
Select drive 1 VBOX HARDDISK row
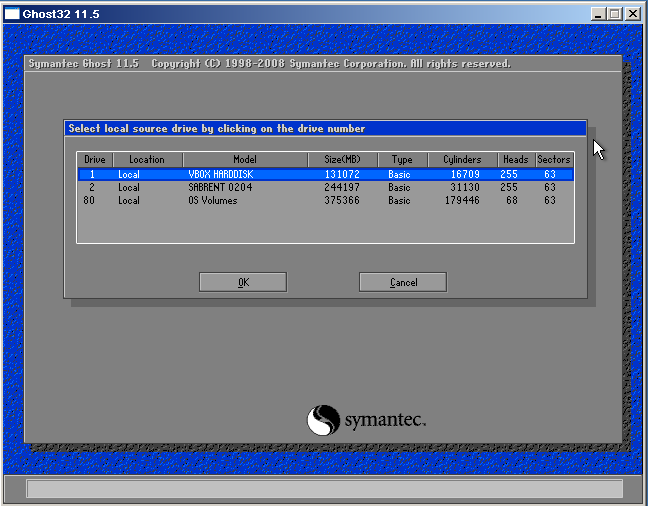pyautogui.click(x=326, y=174)
